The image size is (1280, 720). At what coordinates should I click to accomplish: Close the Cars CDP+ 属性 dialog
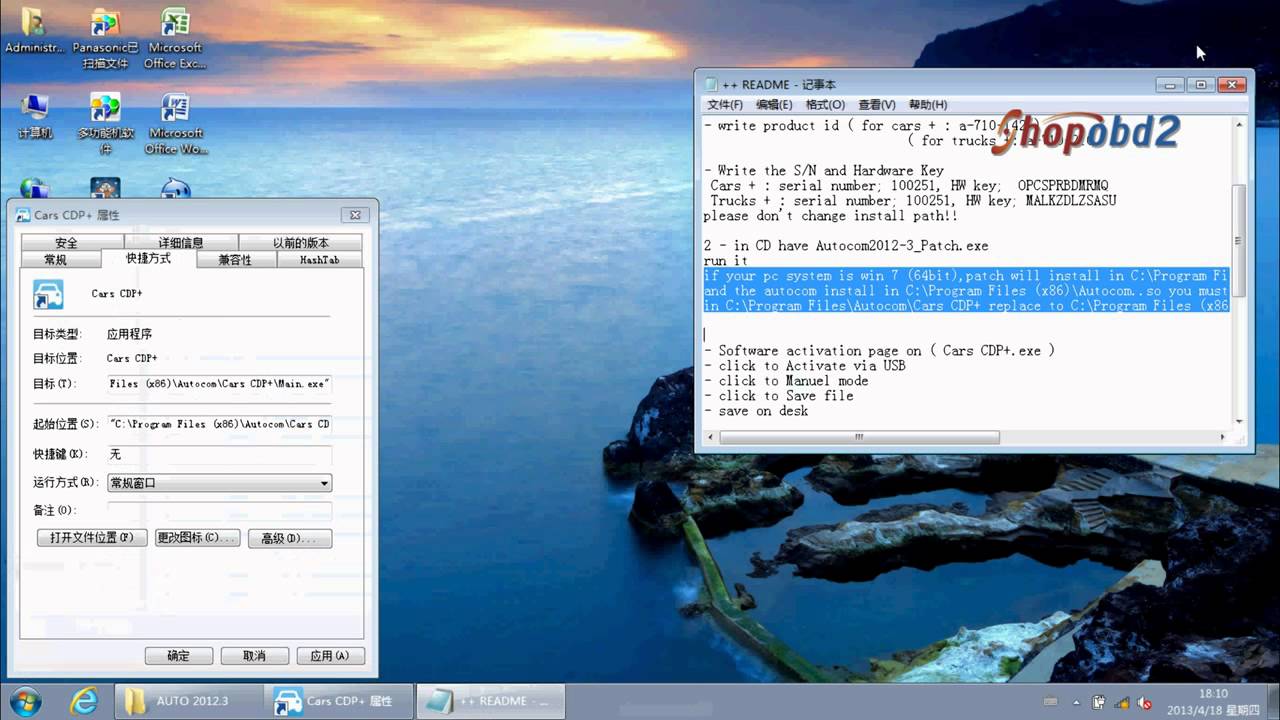tap(354, 215)
